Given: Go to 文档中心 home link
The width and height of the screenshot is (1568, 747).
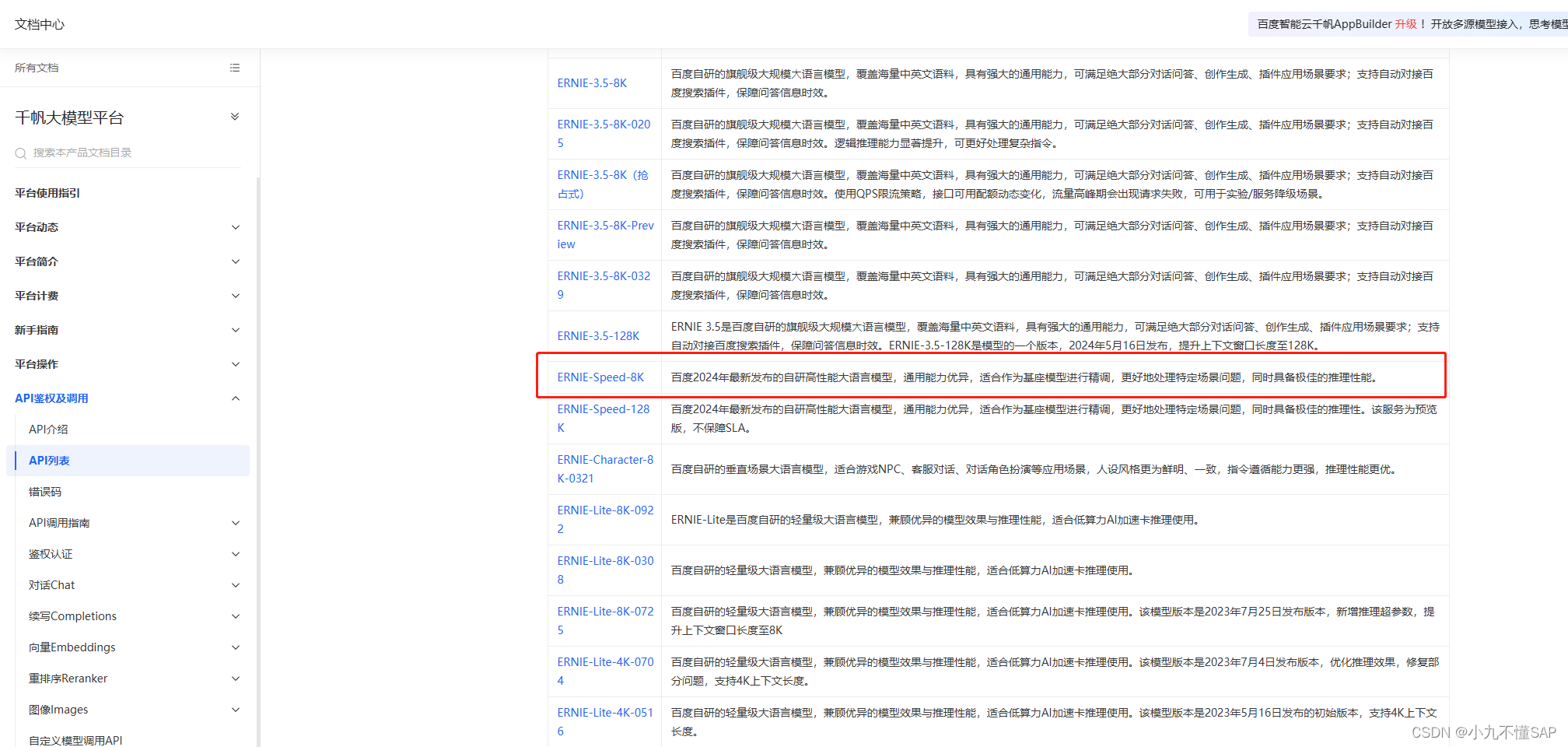Looking at the screenshot, I should pos(40,24).
